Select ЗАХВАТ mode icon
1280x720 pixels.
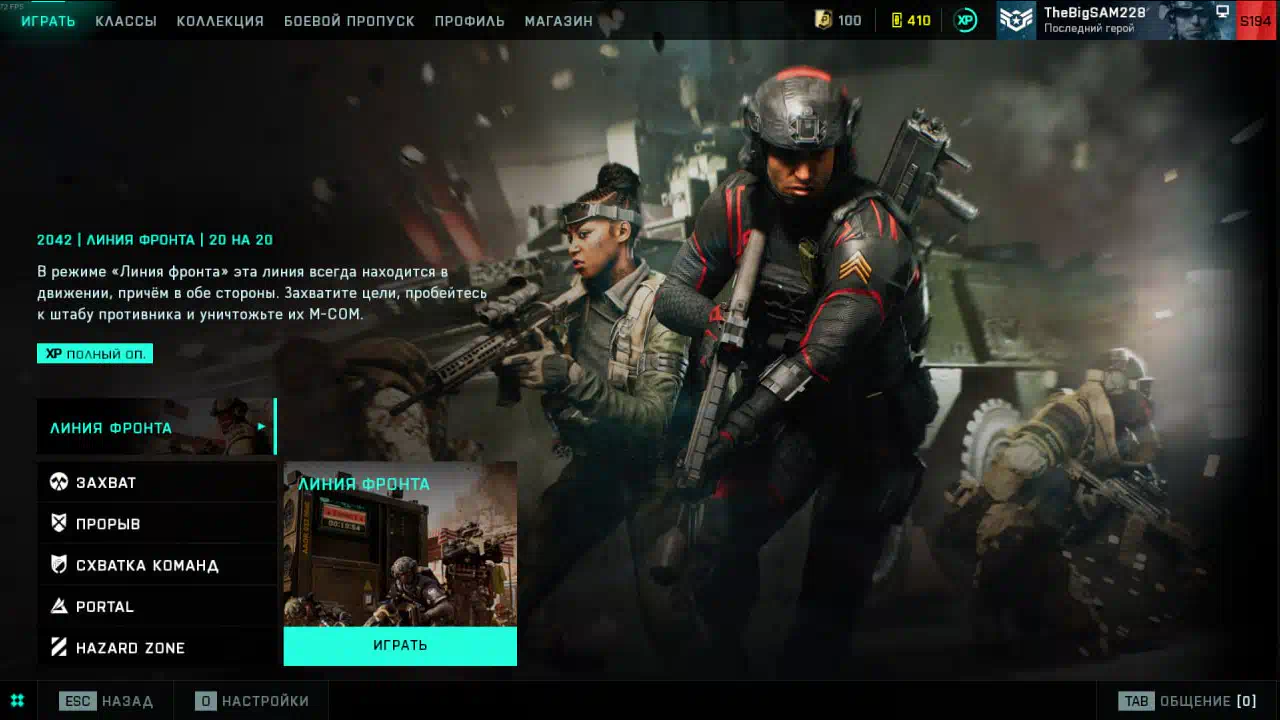(59, 482)
